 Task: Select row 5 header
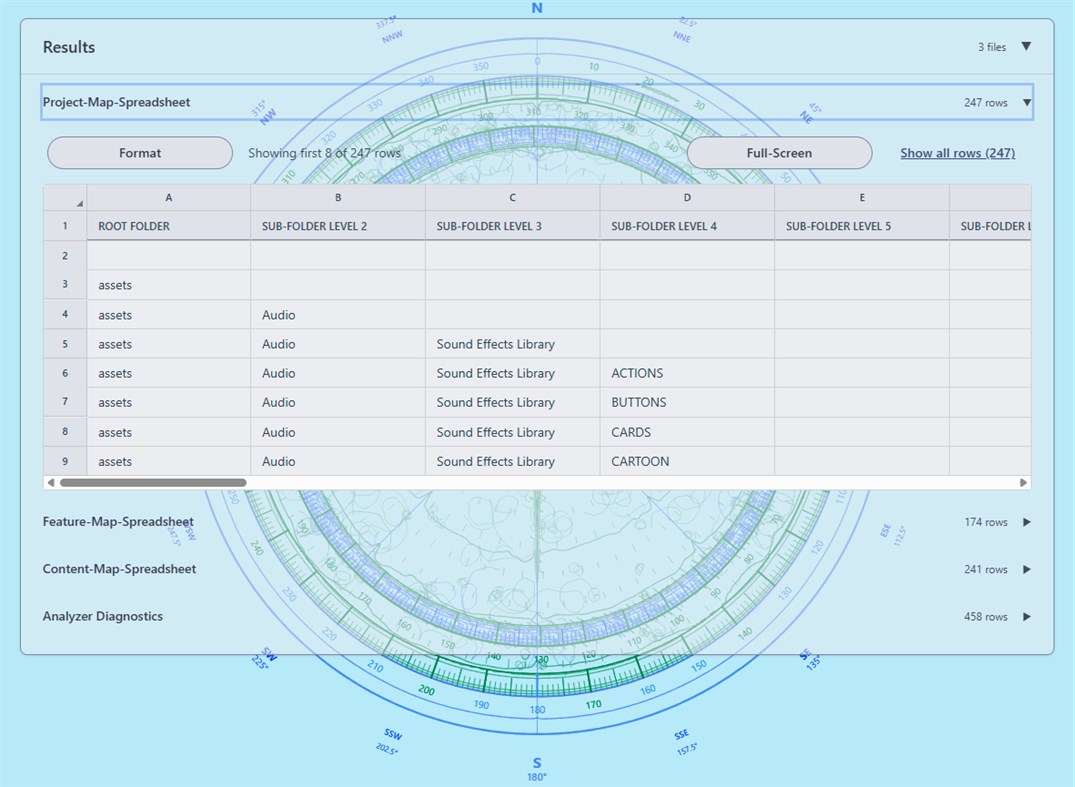[x=65, y=344]
